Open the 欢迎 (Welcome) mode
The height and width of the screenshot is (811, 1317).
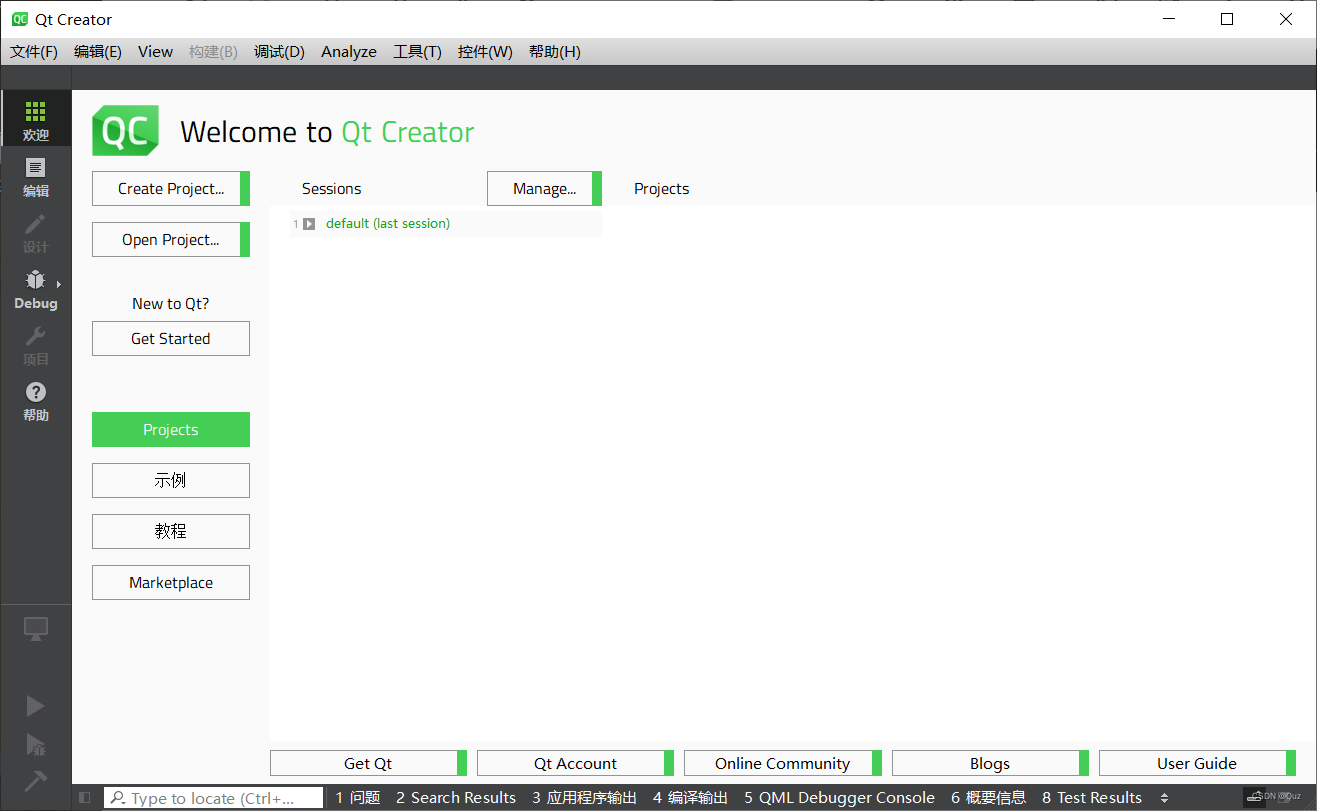coord(35,119)
